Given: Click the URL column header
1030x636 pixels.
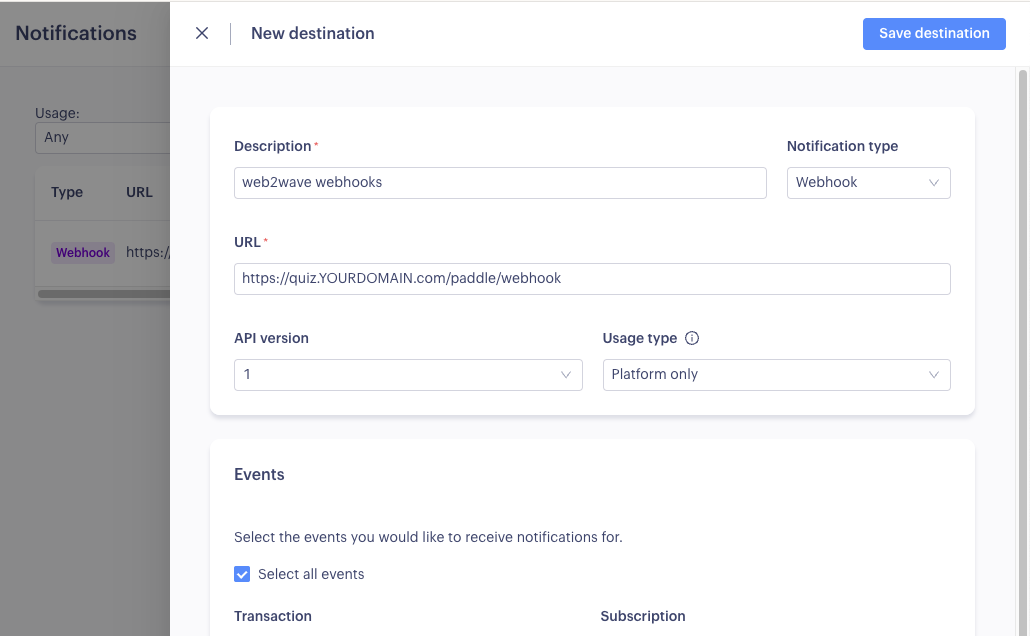Looking at the screenshot, I should pos(139,192).
